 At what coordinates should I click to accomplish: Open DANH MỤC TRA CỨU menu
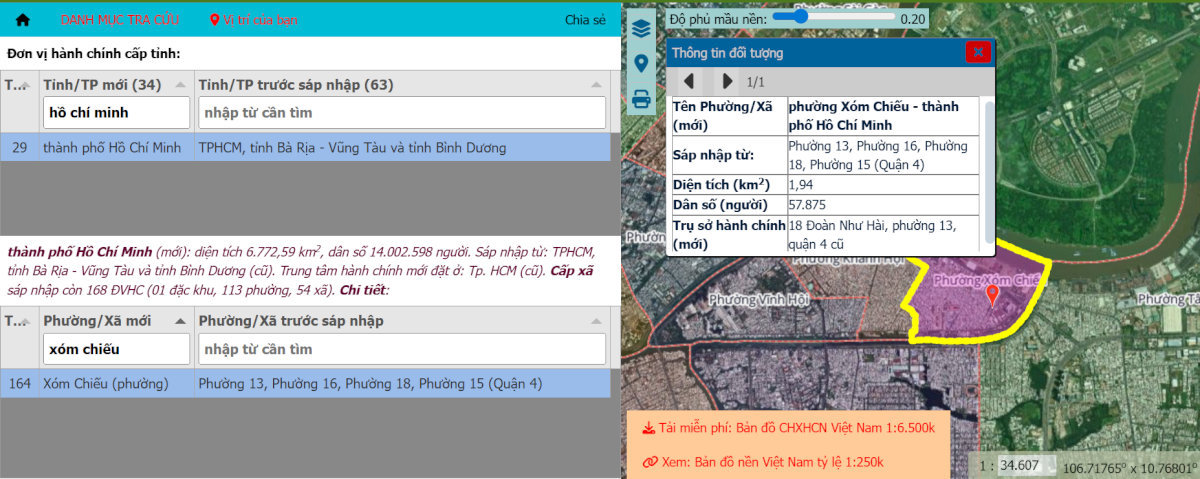[119, 19]
